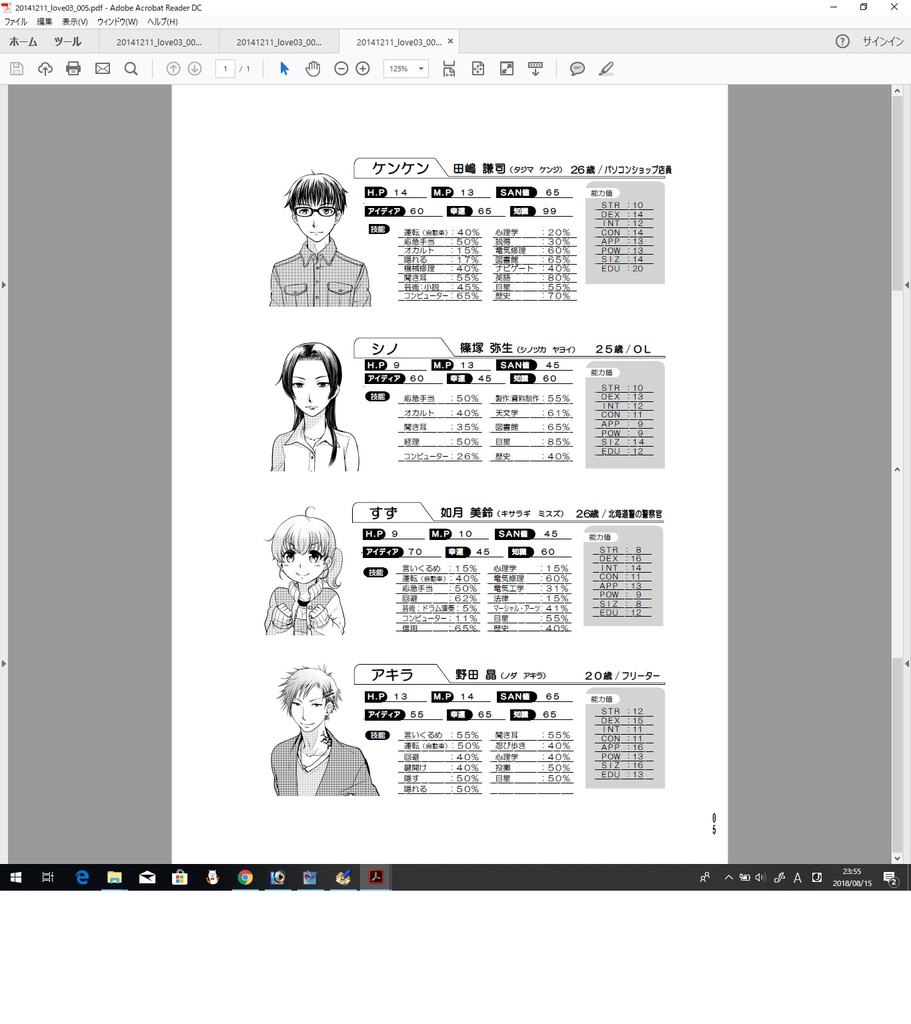Viewport: 911px width, 1024px height.
Task: Open the notification action center
Action: pos(890,878)
